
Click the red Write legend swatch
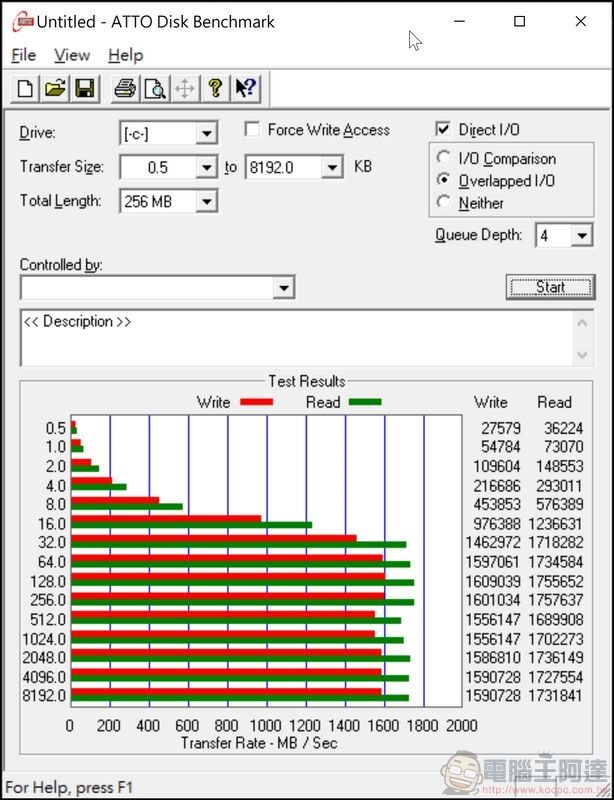click(x=257, y=402)
